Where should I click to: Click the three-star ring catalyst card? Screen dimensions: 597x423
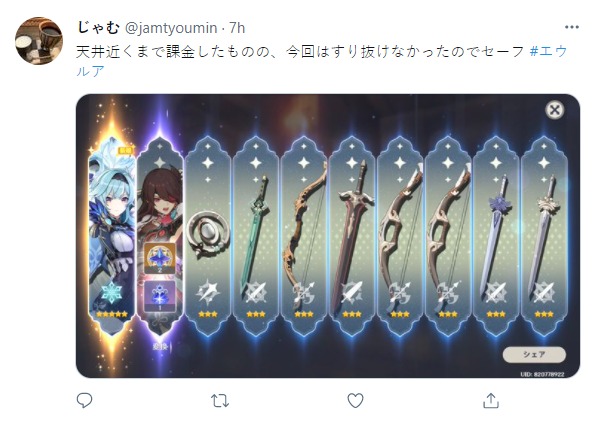click(x=208, y=236)
